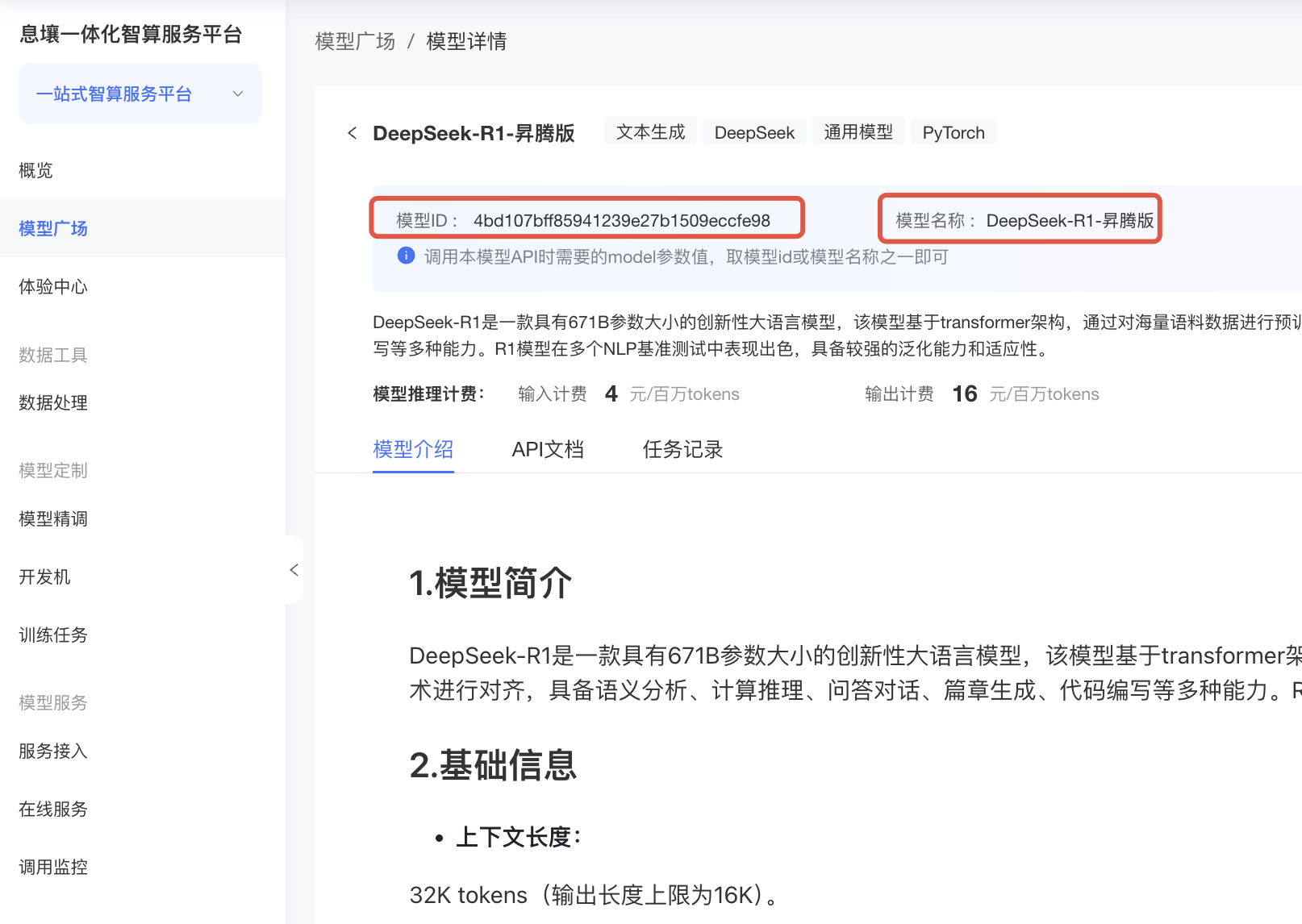Viewport: 1302px width, 924px height.
Task: Click the model ID 4bd107bff85941239e27b1509eccfe98
Action: (x=622, y=220)
